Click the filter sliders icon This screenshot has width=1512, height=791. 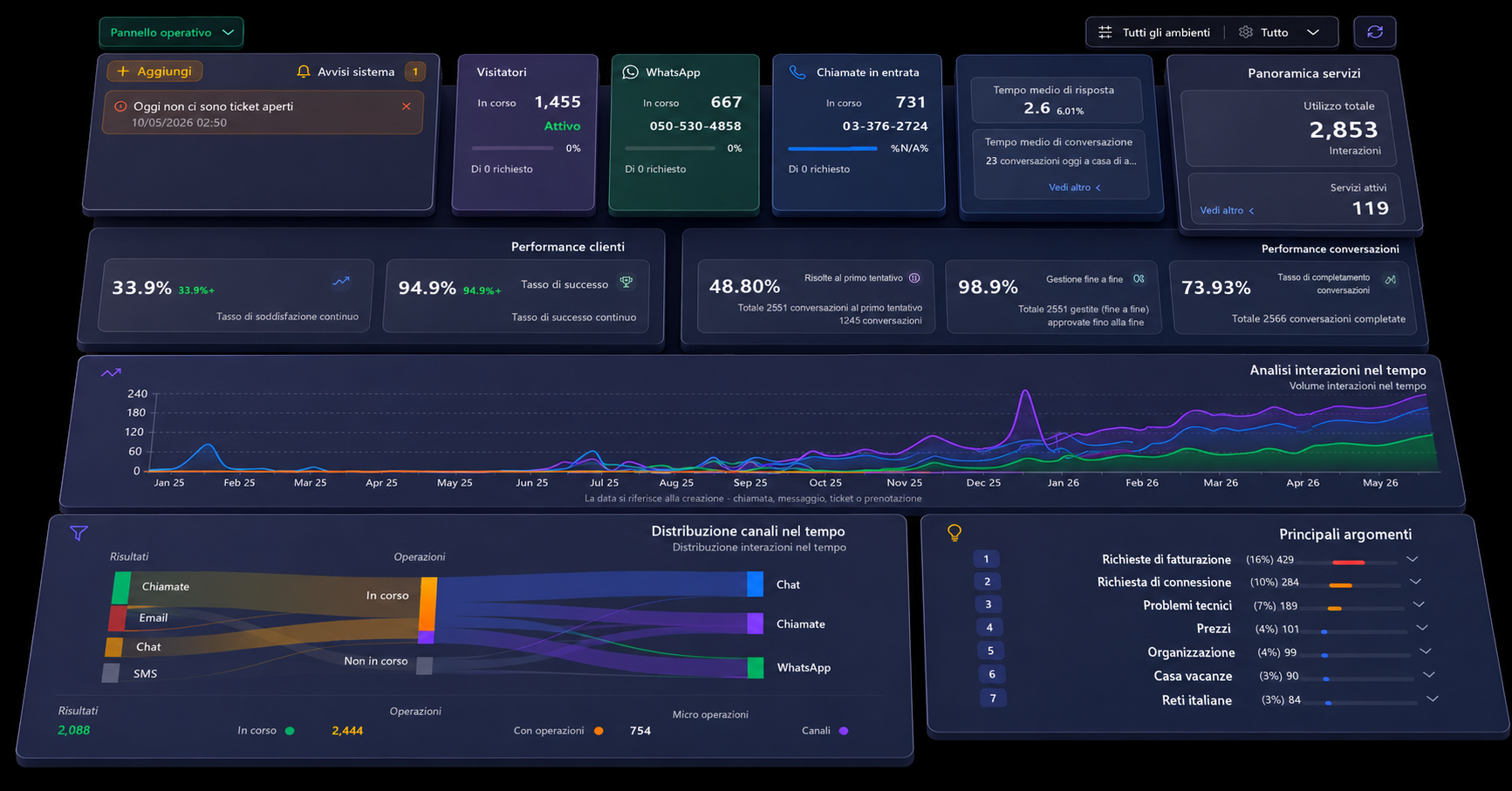tap(1105, 32)
